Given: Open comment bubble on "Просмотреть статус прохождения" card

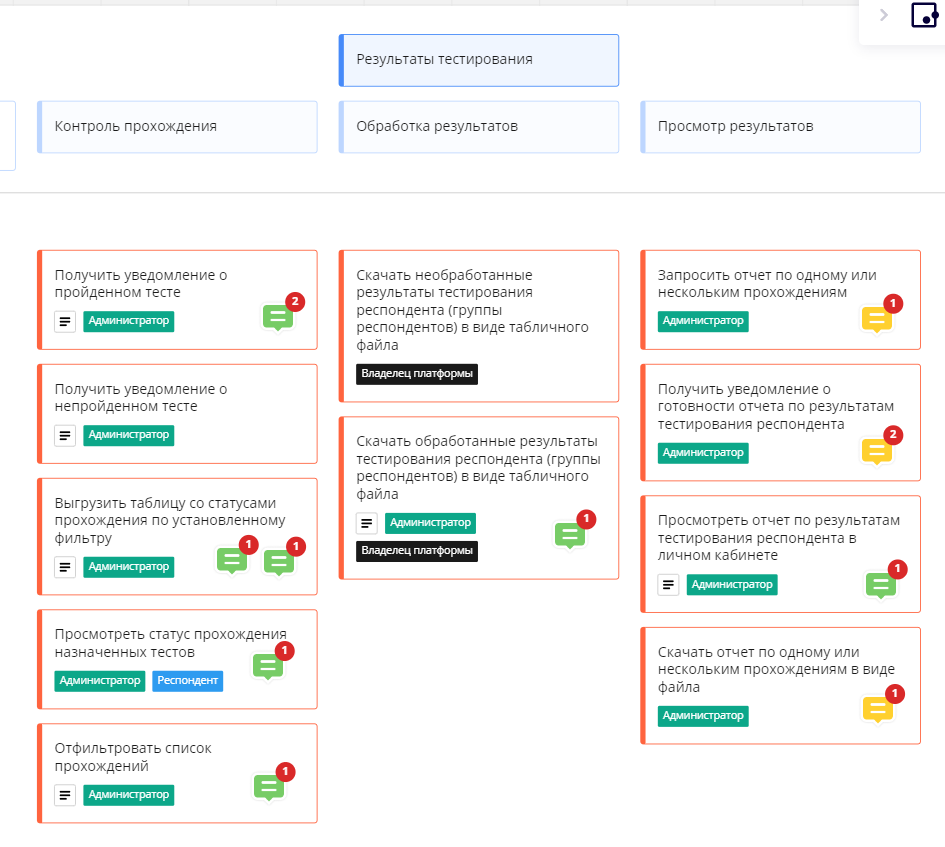Looking at the screenshot, I should point(268,667).
